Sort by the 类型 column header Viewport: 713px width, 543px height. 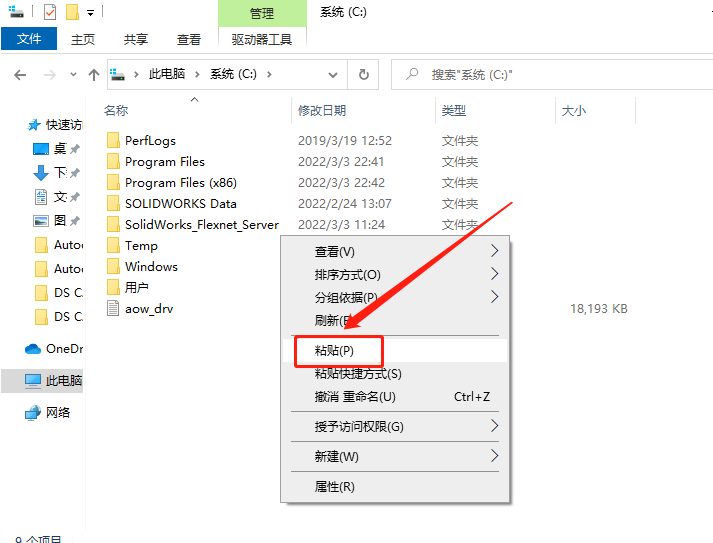tap(454, 111)
